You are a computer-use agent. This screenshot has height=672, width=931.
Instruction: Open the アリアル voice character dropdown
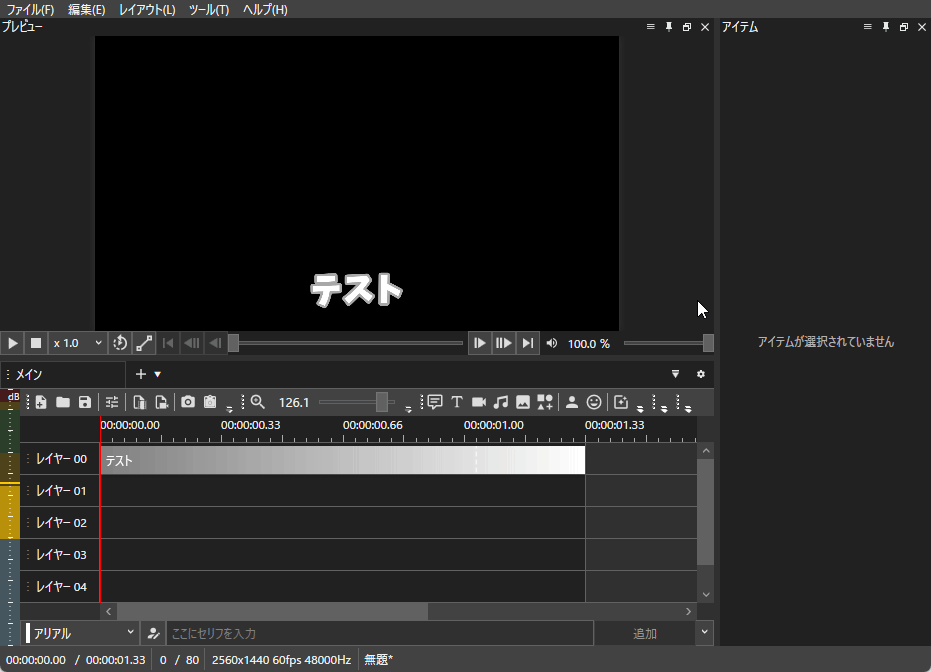click(x=79, y=632)
